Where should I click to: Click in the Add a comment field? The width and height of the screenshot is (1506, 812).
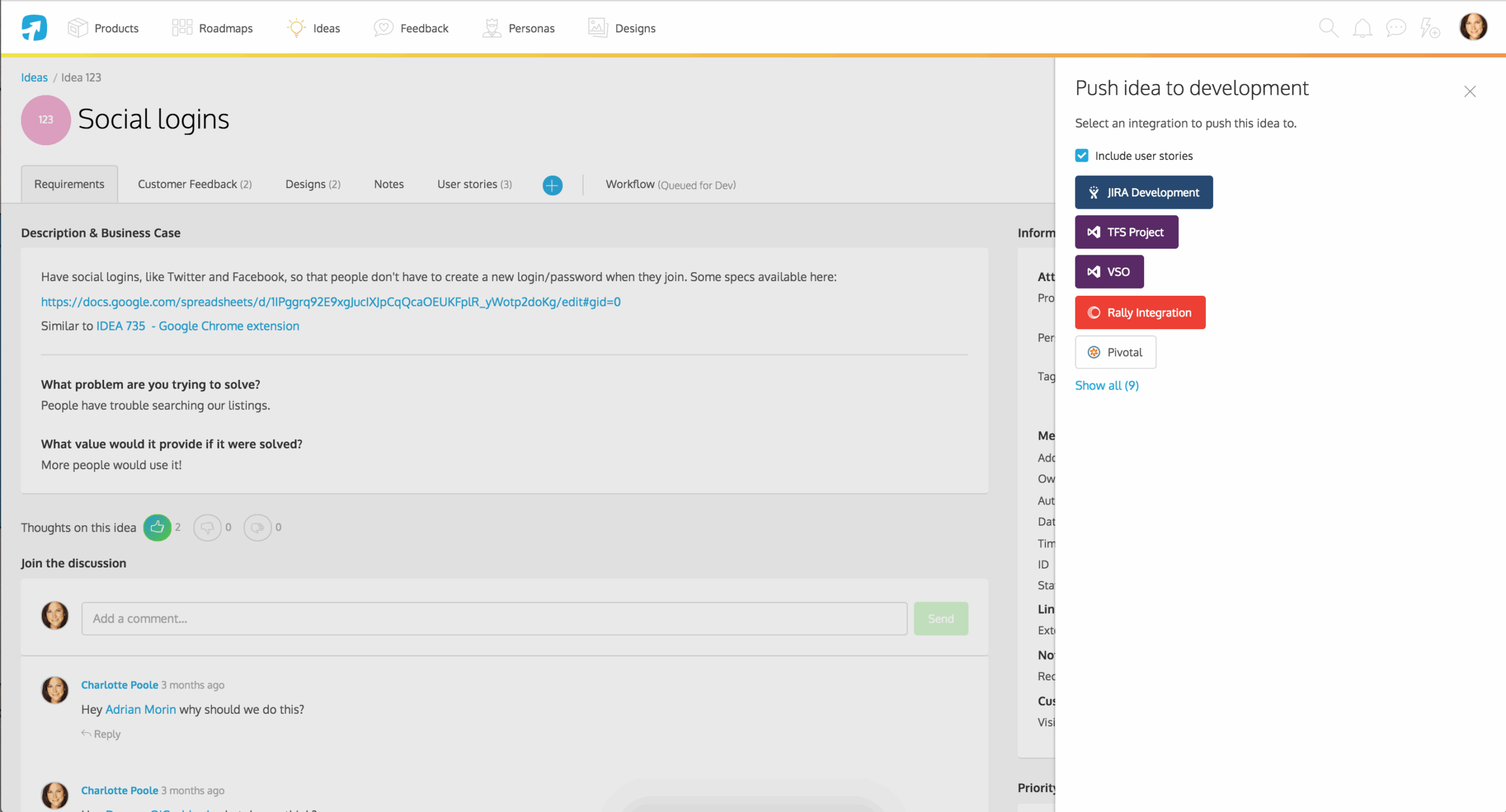(x=494, y=618)
